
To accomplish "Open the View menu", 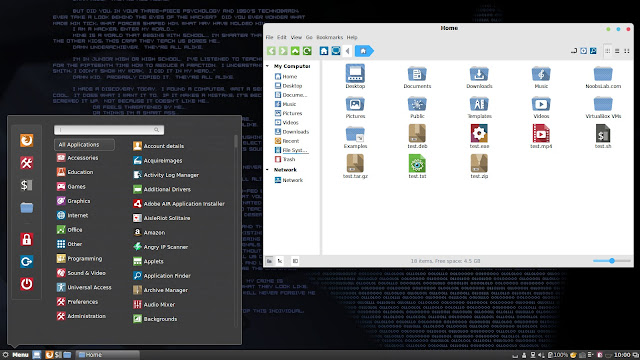I will (x=296, y=37).
